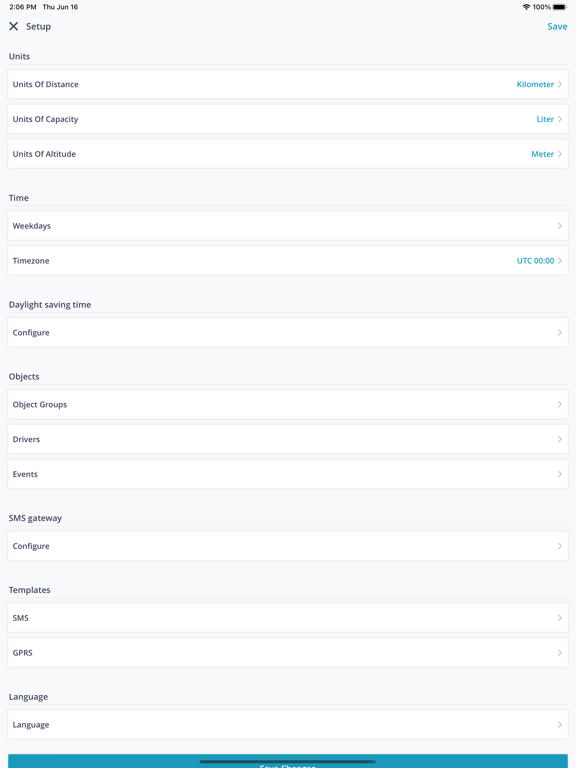The width and height of the screenshot is (576, 768).
Task: Tap Save in the top right corner
Action: tap(557, 26)
